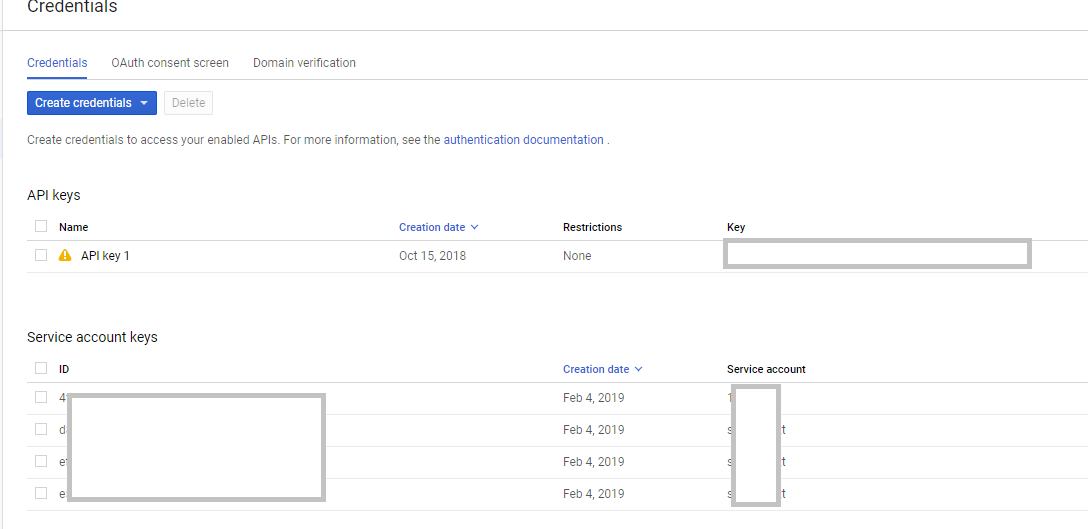
Task: Sort service account keys by Creation date
Action: tap(602, 369)
